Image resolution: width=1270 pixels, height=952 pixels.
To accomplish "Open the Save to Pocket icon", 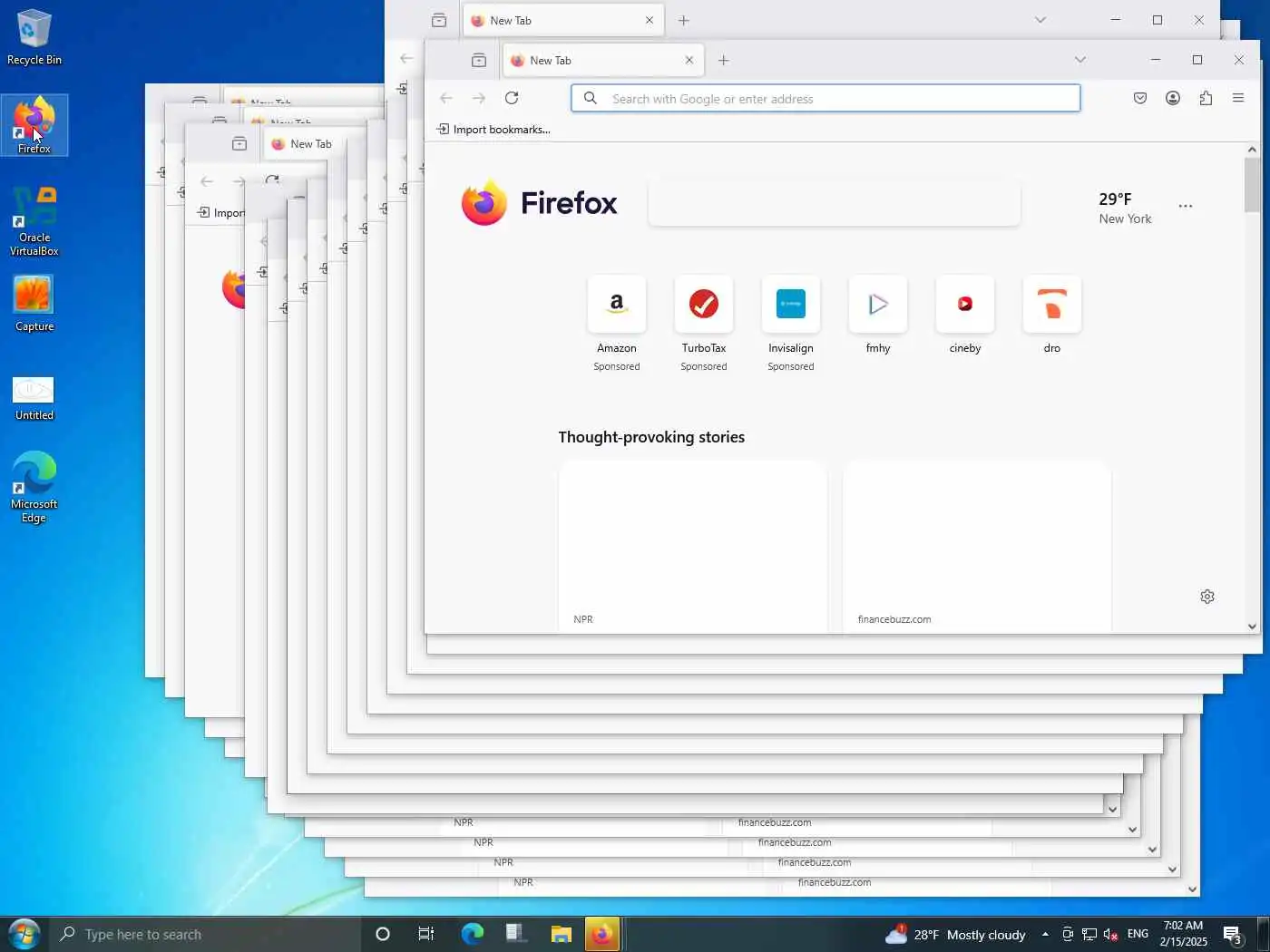I will pyautogui.click(x=1140, y=98).
